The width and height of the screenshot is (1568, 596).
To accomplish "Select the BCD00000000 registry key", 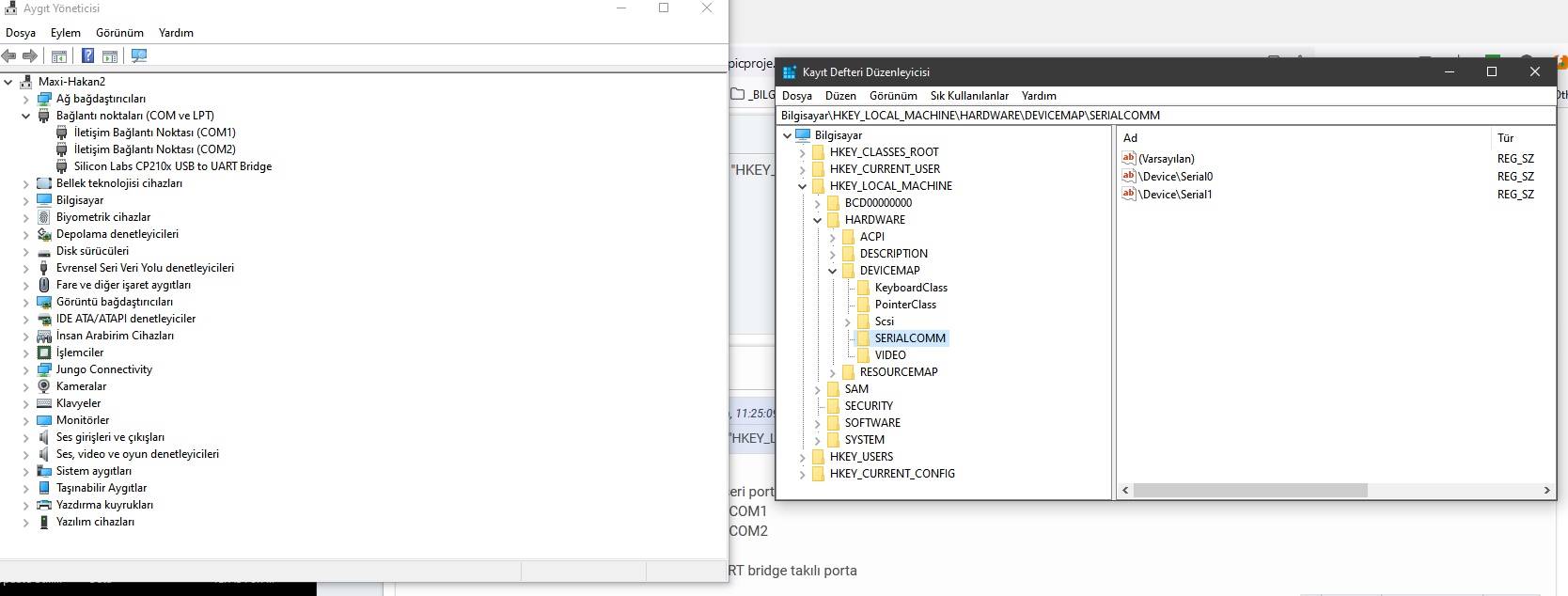I will point(878,203).
